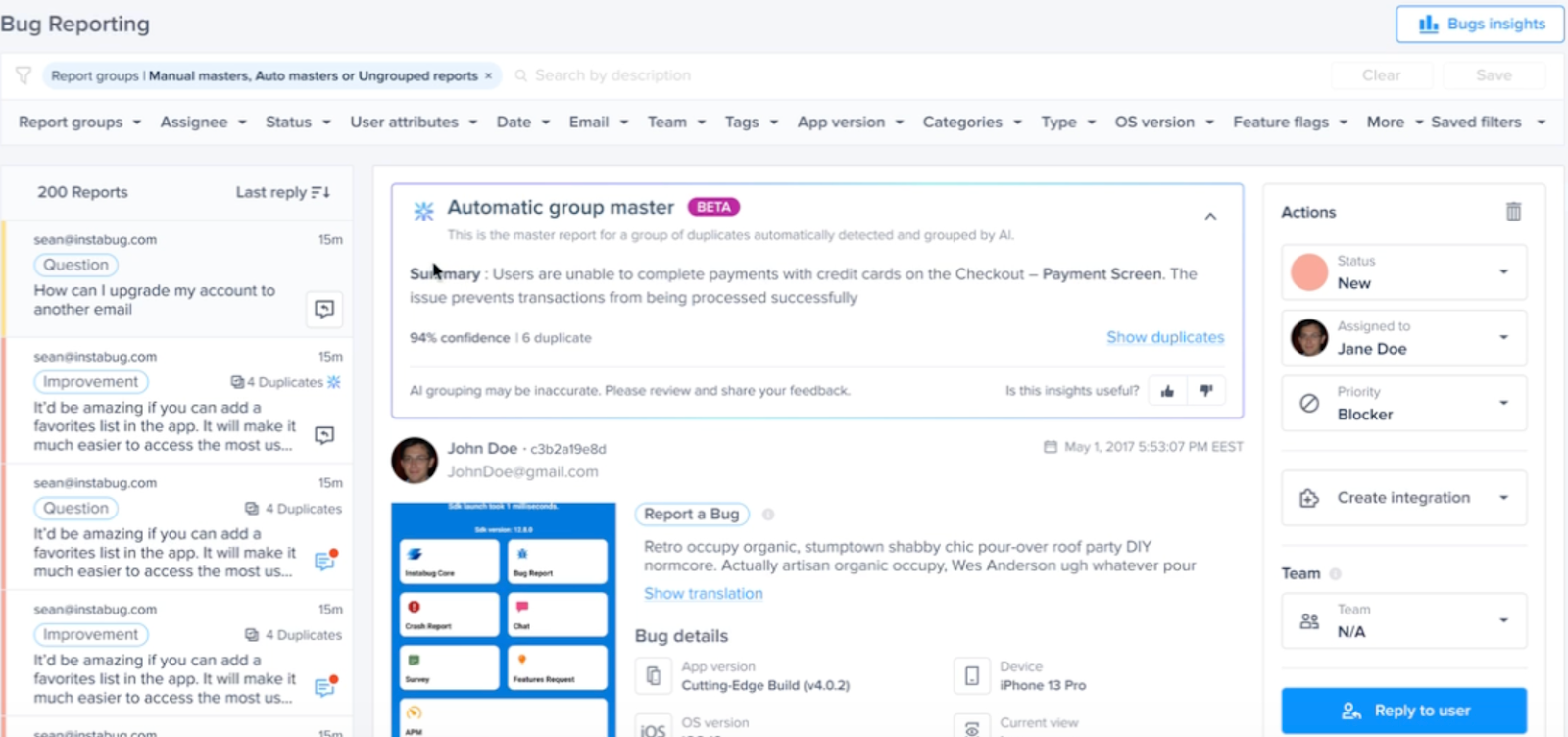The width and height of the screenshot is (1568, 737).
Task: Change Priority from Blocker
Action: coord(1404,403)
